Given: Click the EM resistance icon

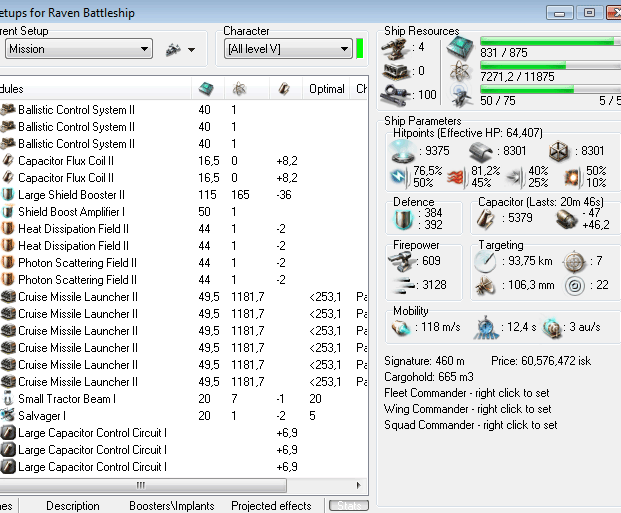Looking at the screenshot, I should (x=399, y=177).
